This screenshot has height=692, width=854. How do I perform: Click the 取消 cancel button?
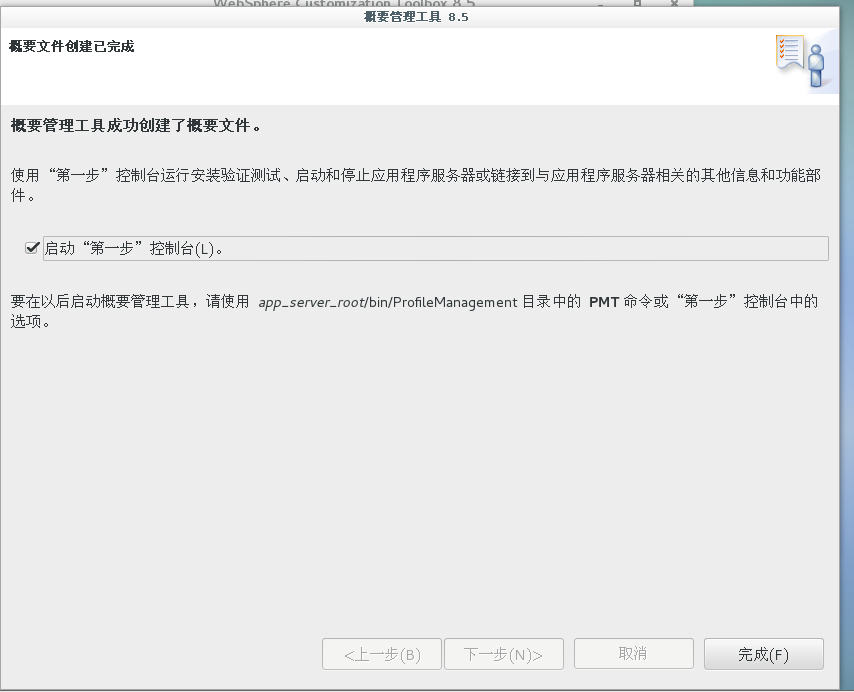point(632,653)
